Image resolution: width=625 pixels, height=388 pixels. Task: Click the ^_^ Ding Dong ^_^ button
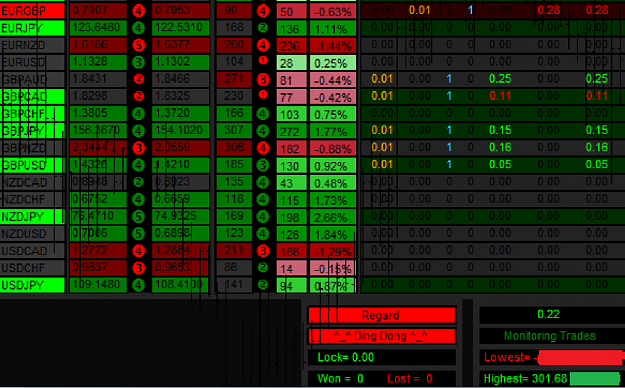[x=382, y=336]
